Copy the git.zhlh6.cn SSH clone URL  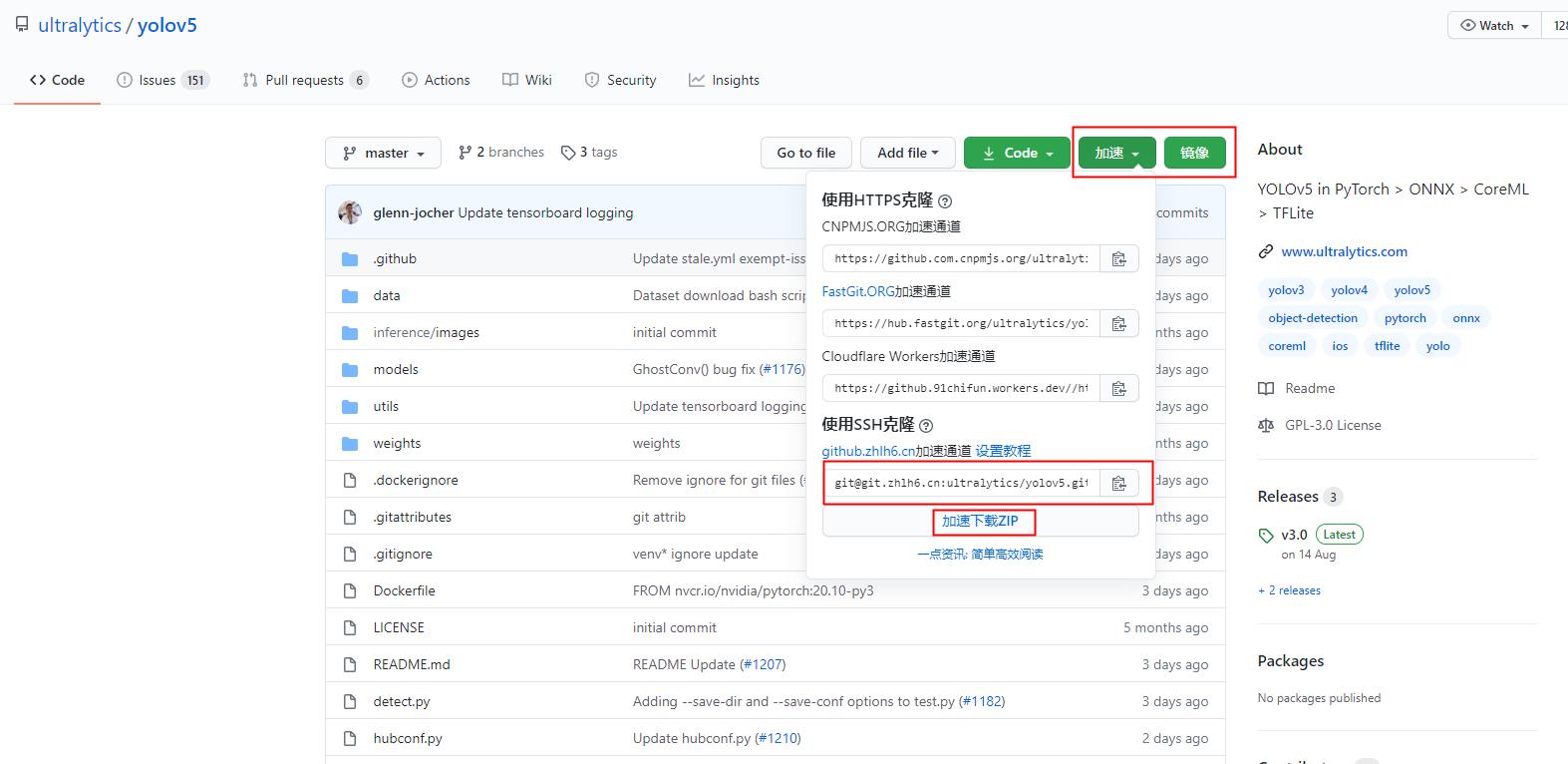(1118, 483)
